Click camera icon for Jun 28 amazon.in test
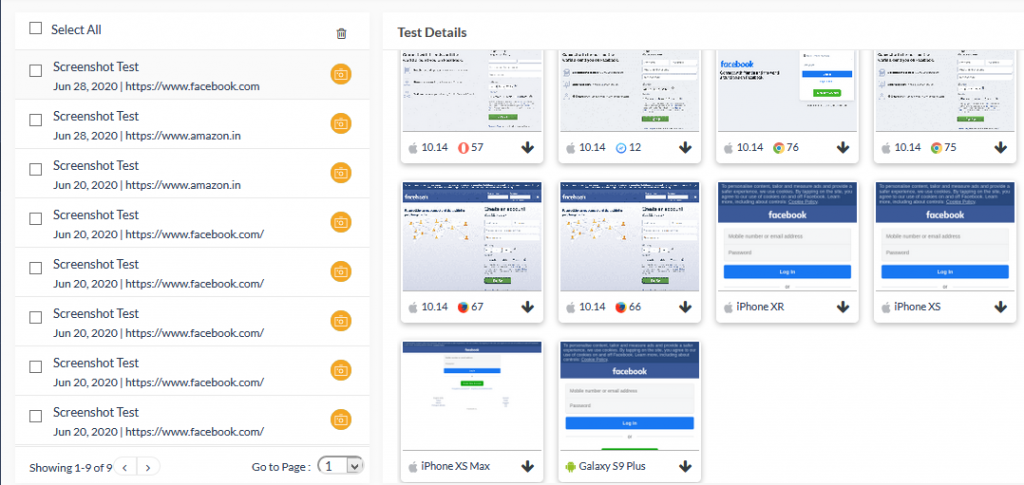The width and height of the screenshot is (1024, 485). 341,123
